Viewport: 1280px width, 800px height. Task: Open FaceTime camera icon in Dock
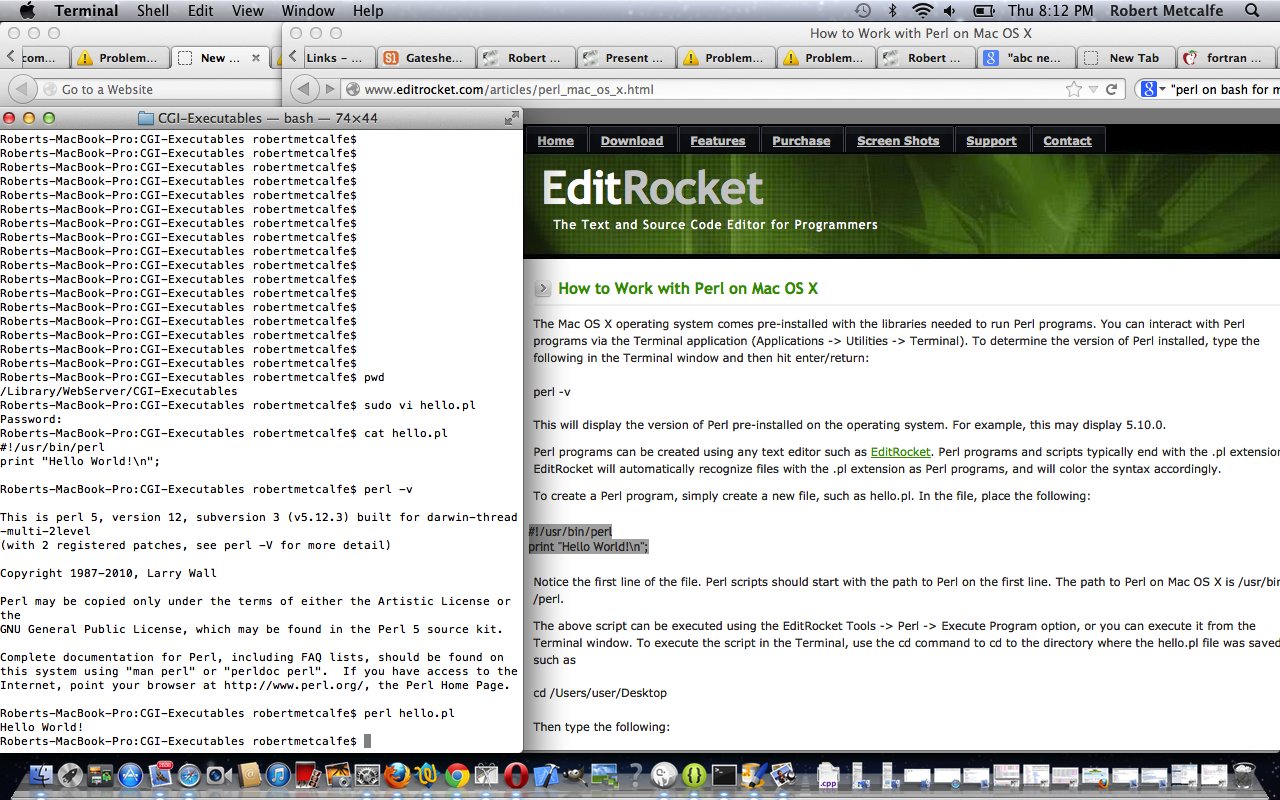(219, 776)
